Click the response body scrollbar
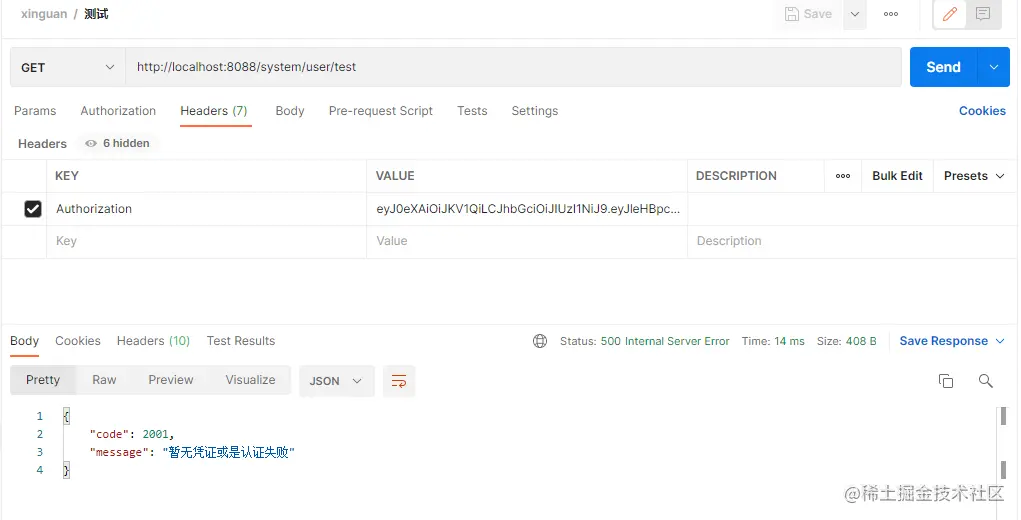This screenshot has height=520, width=1021. click(1003, 443)
